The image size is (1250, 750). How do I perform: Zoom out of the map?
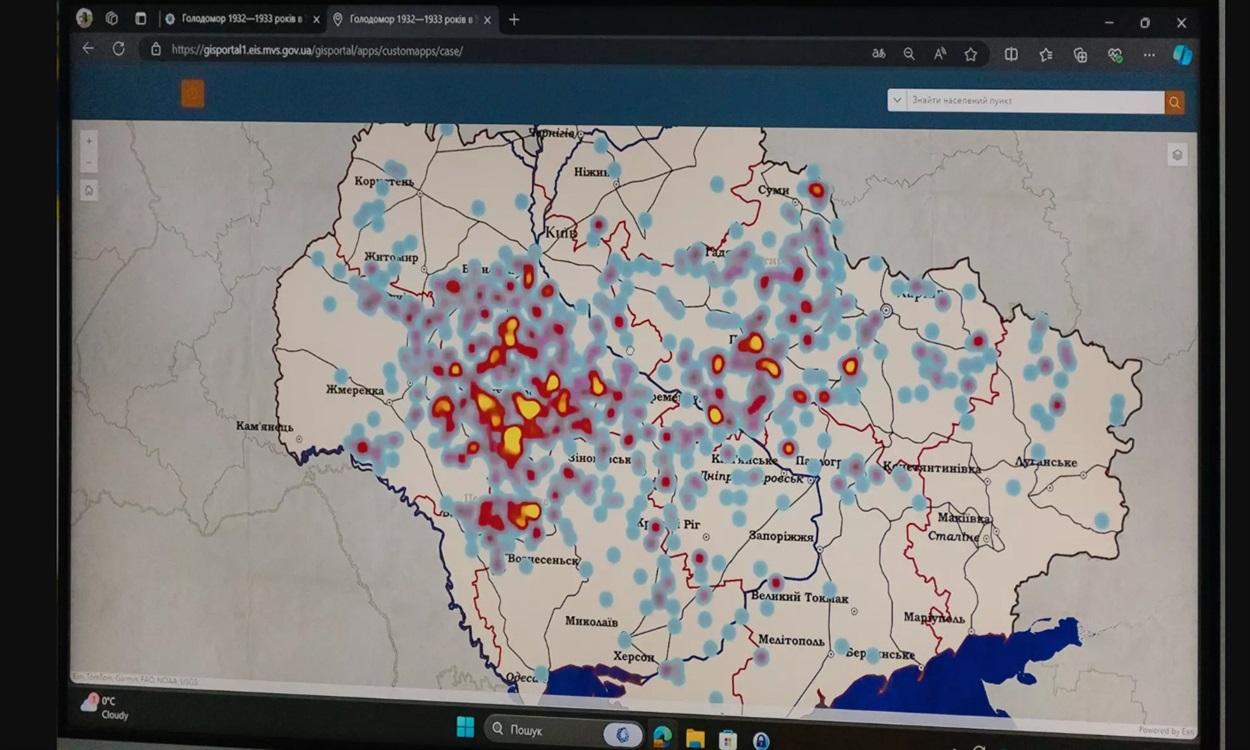click(89, 162)
